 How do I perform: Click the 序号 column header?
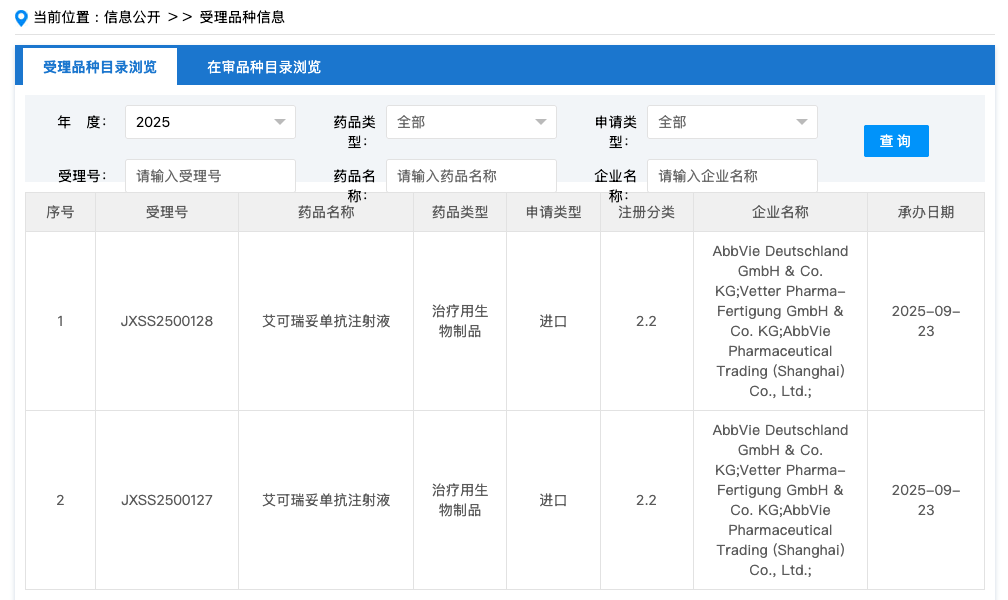point(60,212)
